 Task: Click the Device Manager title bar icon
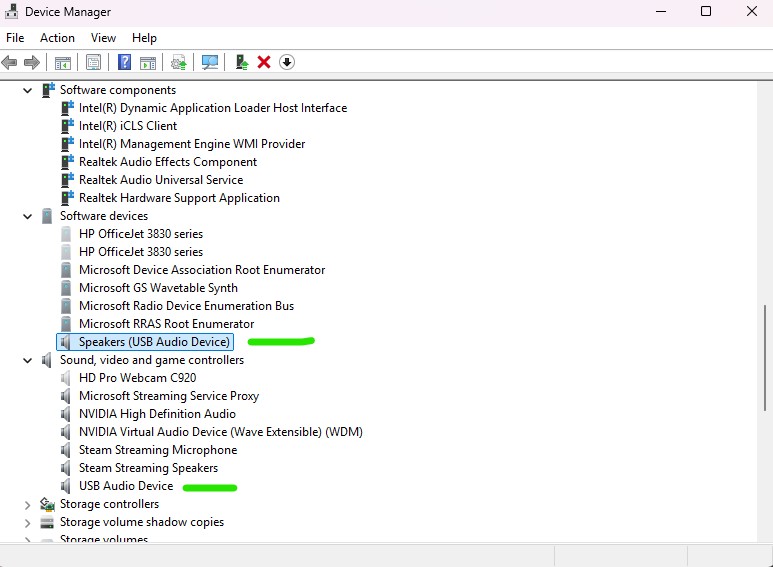click(x=11, y=11)
